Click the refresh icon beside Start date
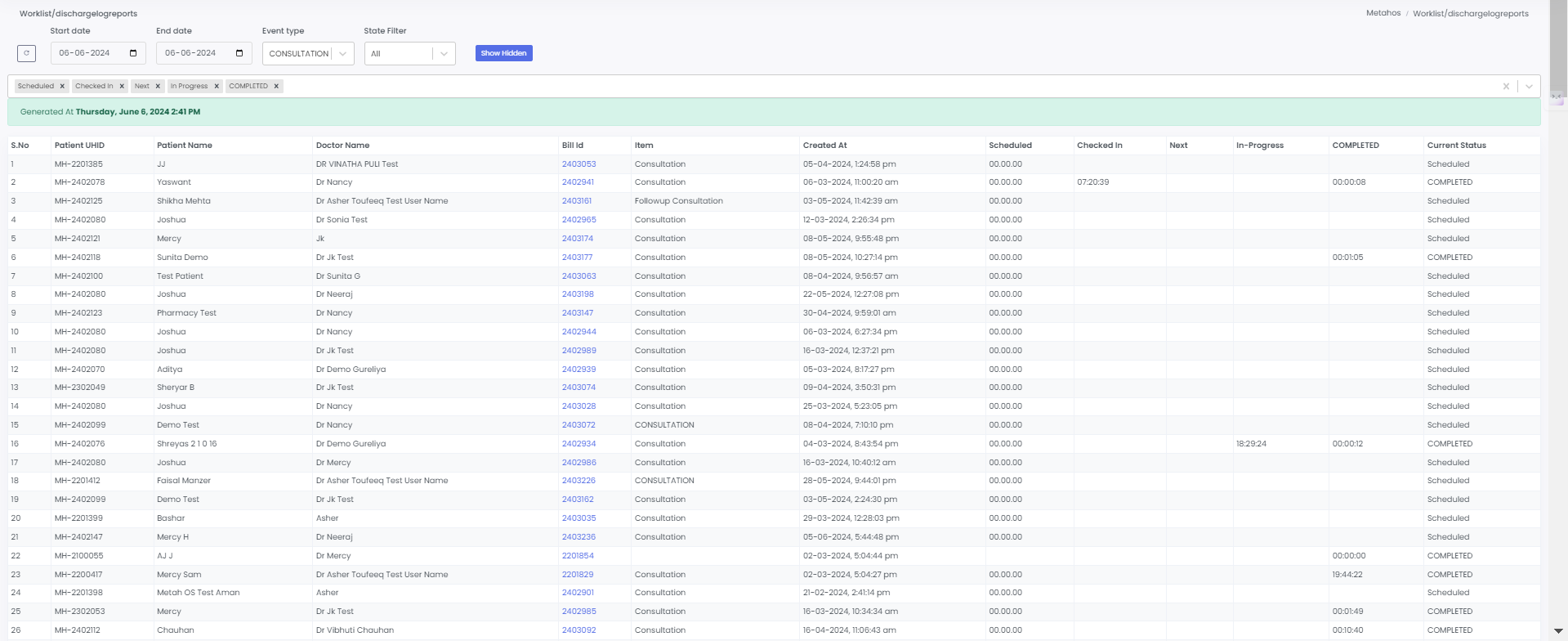Screen dimensions: 1568x641 click(26, 53)
